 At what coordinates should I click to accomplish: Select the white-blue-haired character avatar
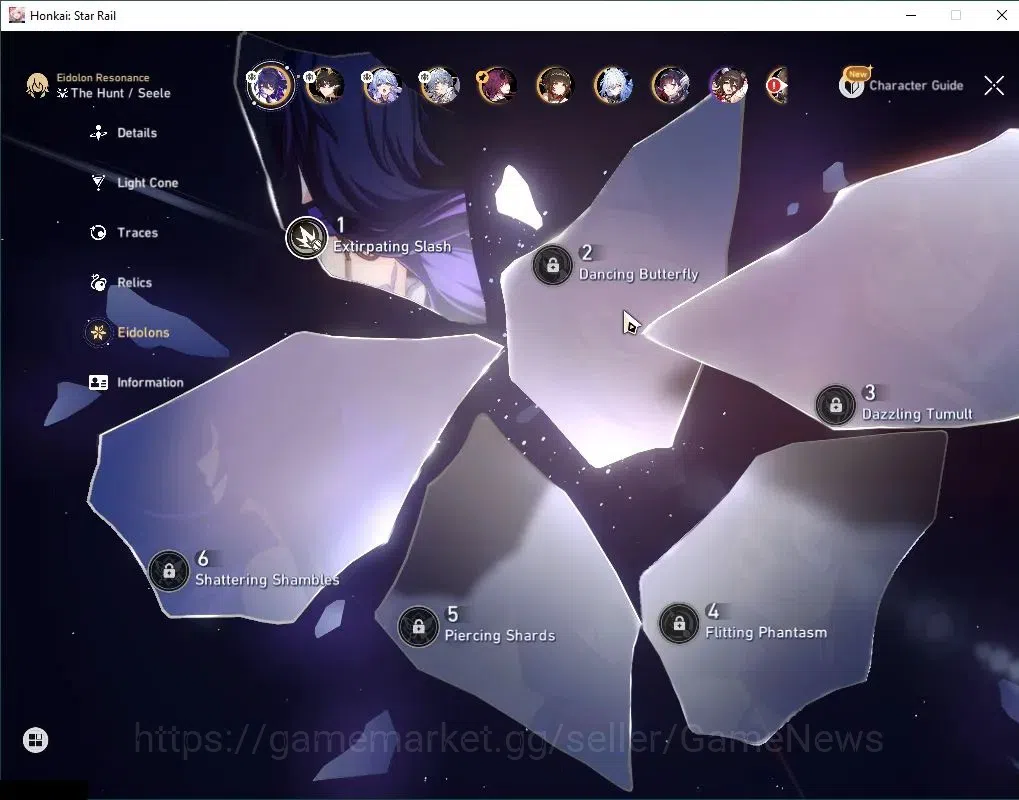coord(613,85)
